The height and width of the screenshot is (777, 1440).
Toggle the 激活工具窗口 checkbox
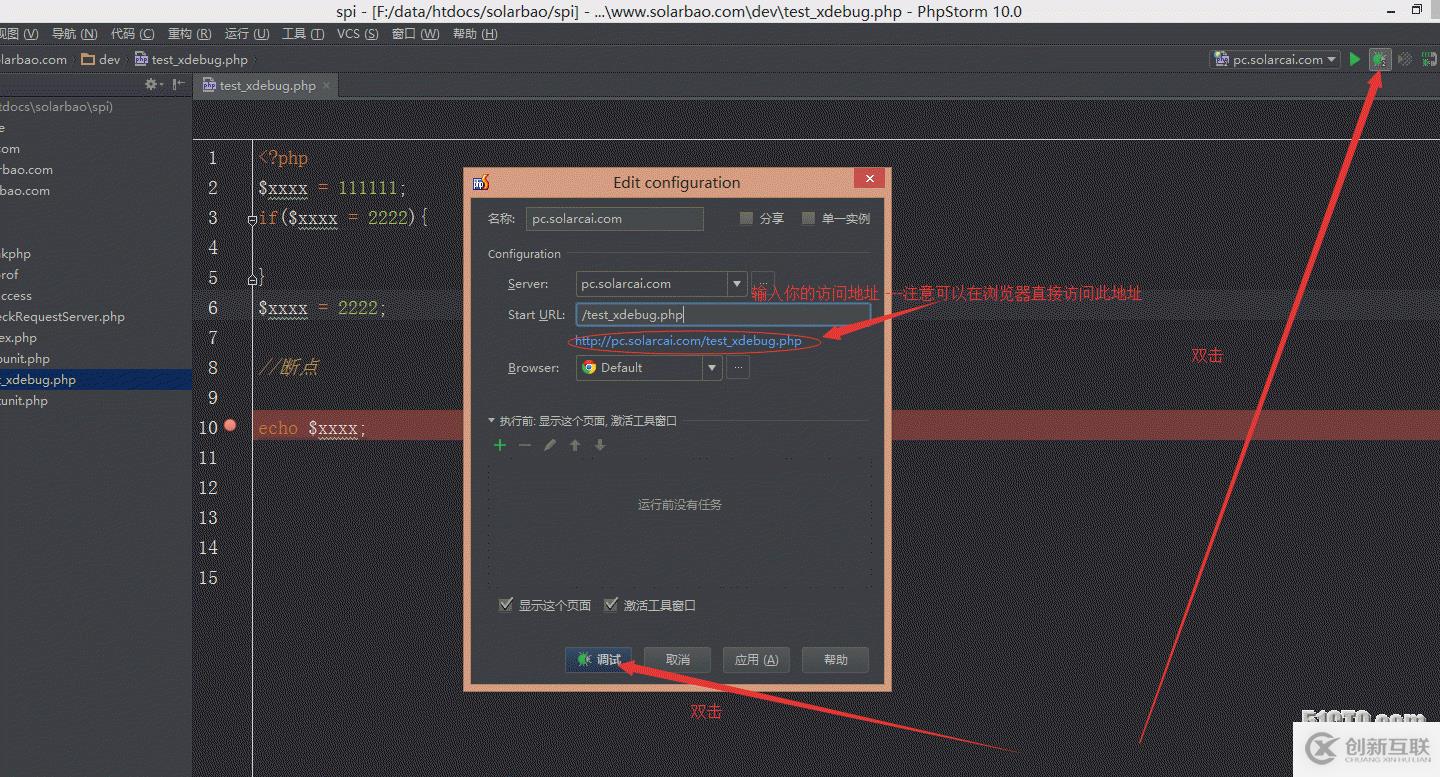pyautogui.click(x=611, y=605)
